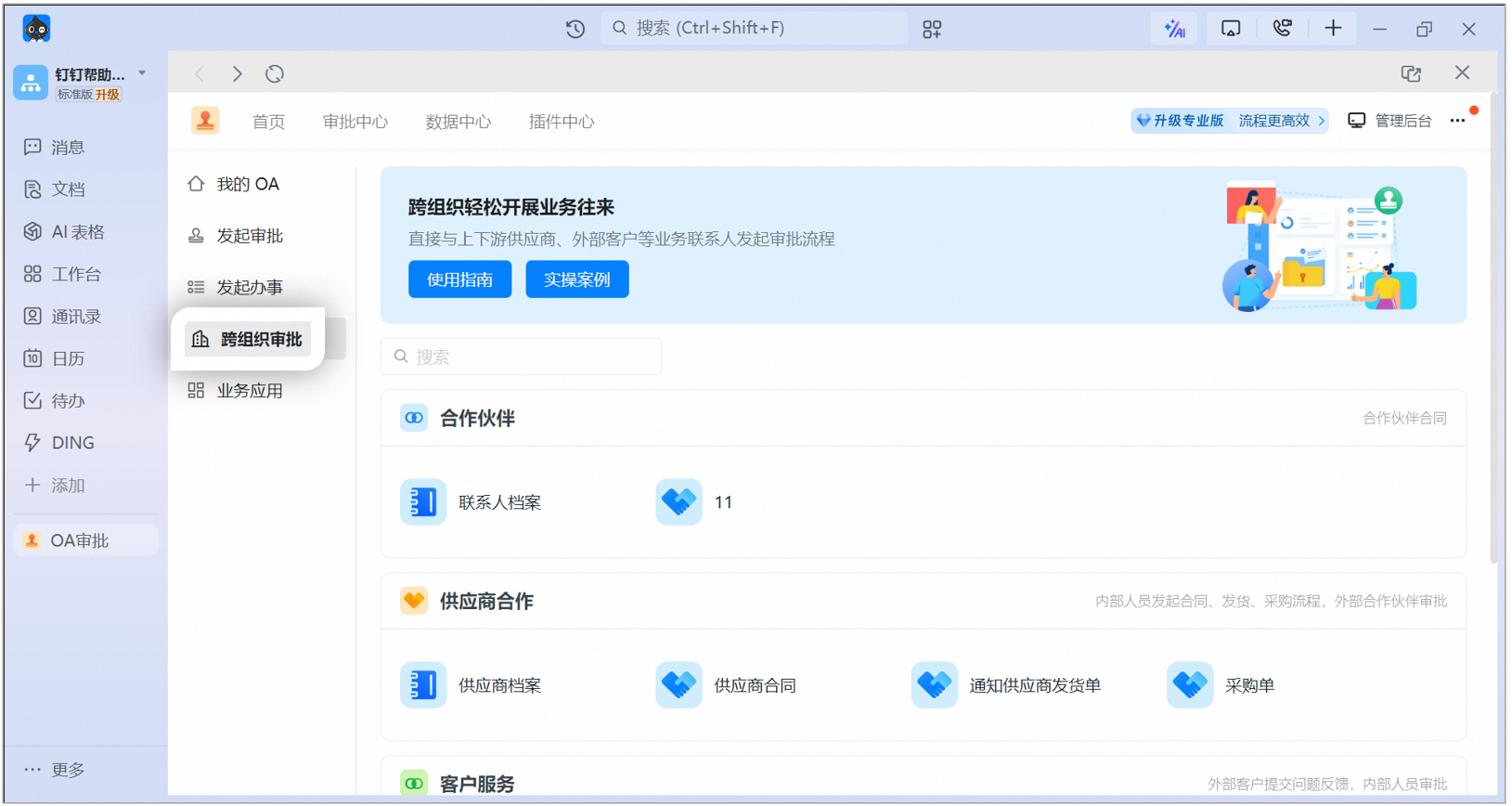This screenshot has height=806, width=1512.
Task: Open the organization switcher dropdown arrow
Action: point(142,72)
